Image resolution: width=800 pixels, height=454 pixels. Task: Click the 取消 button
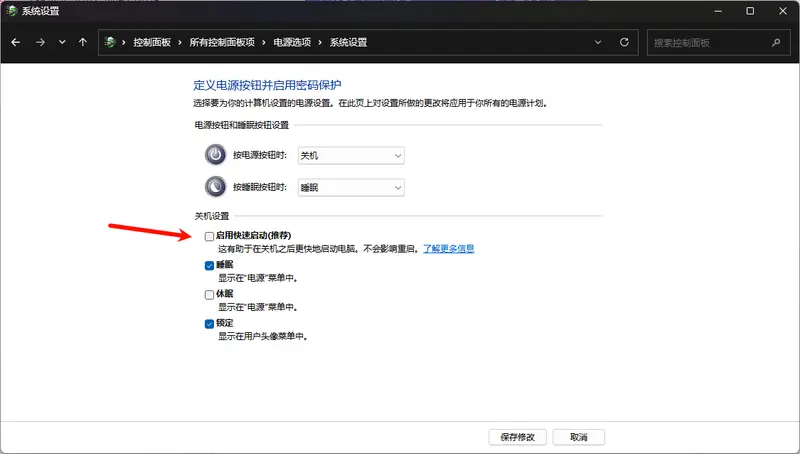[x=579, y=437]
